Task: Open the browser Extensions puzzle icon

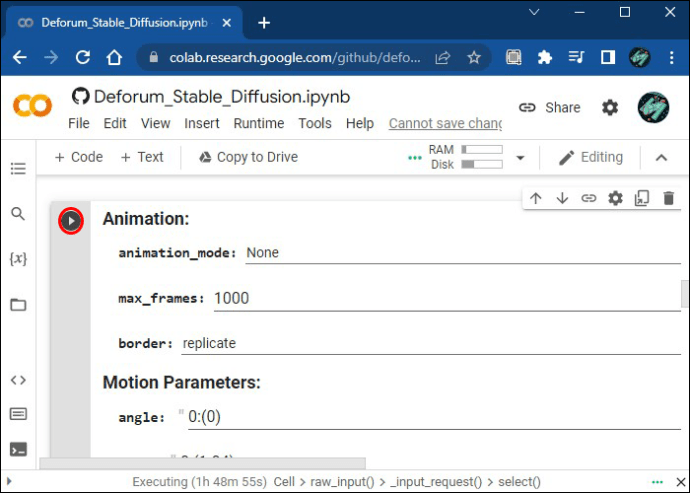Action: 545,57
